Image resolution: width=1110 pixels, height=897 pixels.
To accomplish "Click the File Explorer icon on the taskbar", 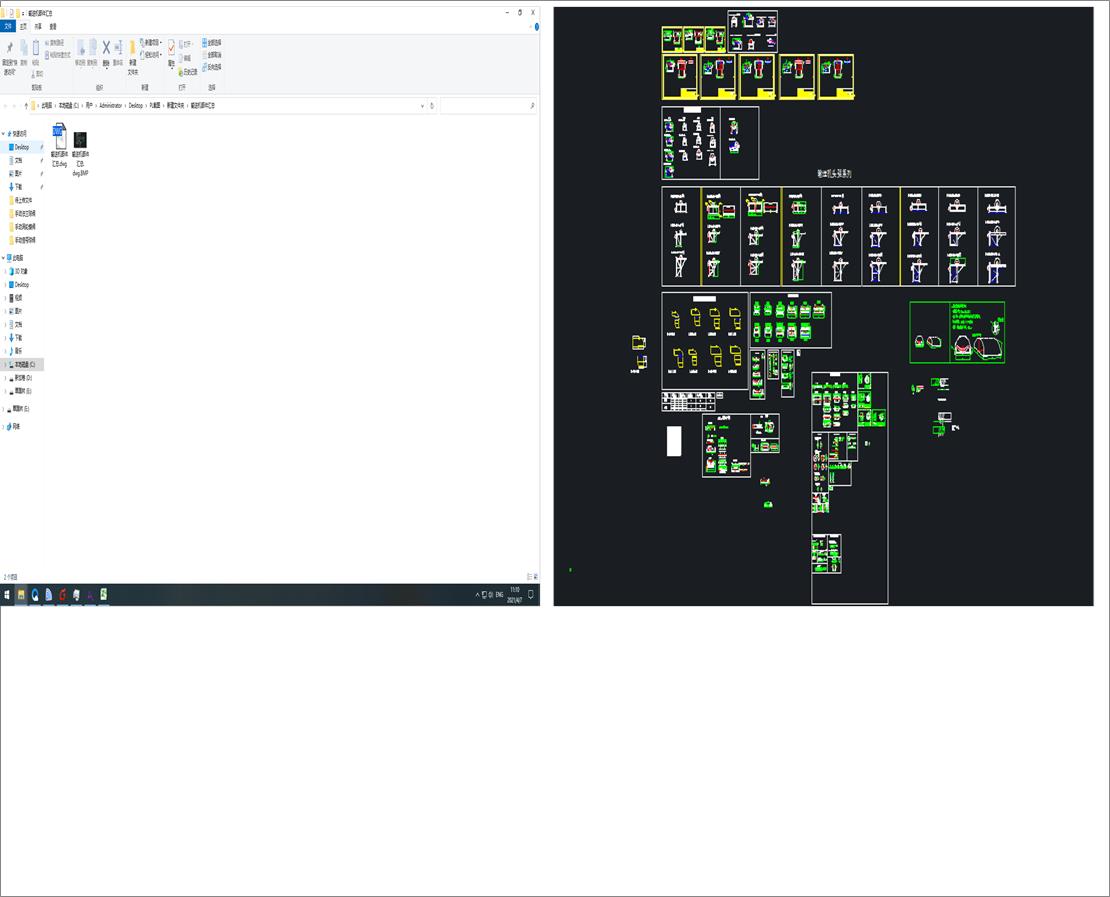I will point(21,595).
